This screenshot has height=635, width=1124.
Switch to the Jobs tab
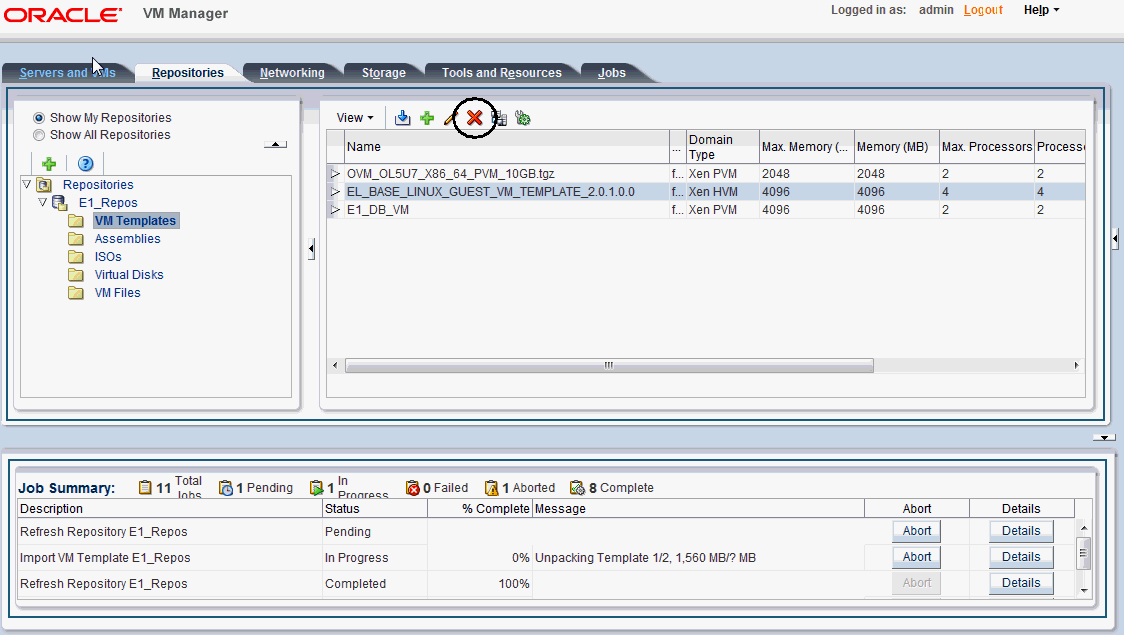coord(611,72)
